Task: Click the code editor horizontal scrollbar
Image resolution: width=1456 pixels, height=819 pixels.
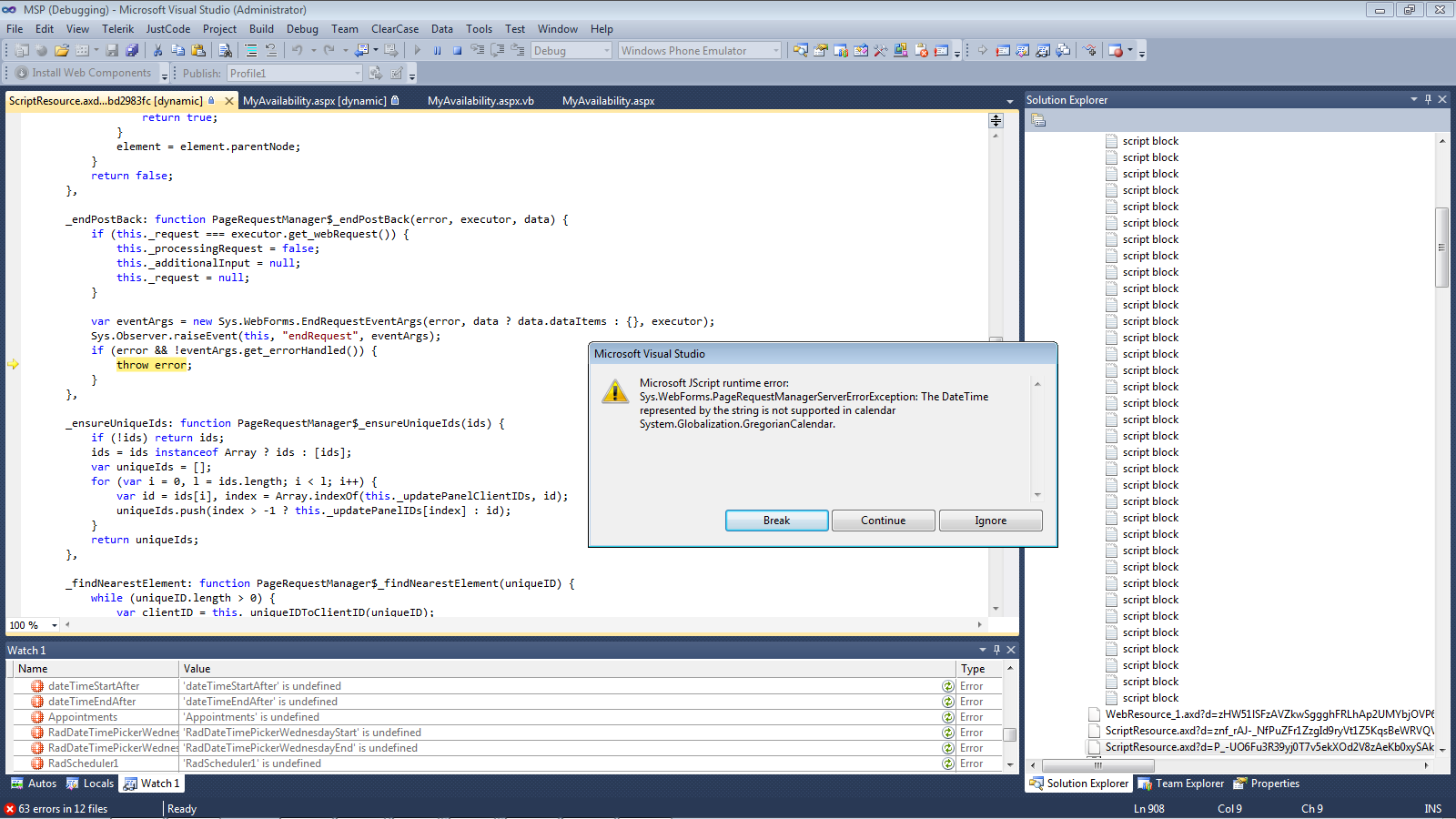Action: click(x=523, y=624)
